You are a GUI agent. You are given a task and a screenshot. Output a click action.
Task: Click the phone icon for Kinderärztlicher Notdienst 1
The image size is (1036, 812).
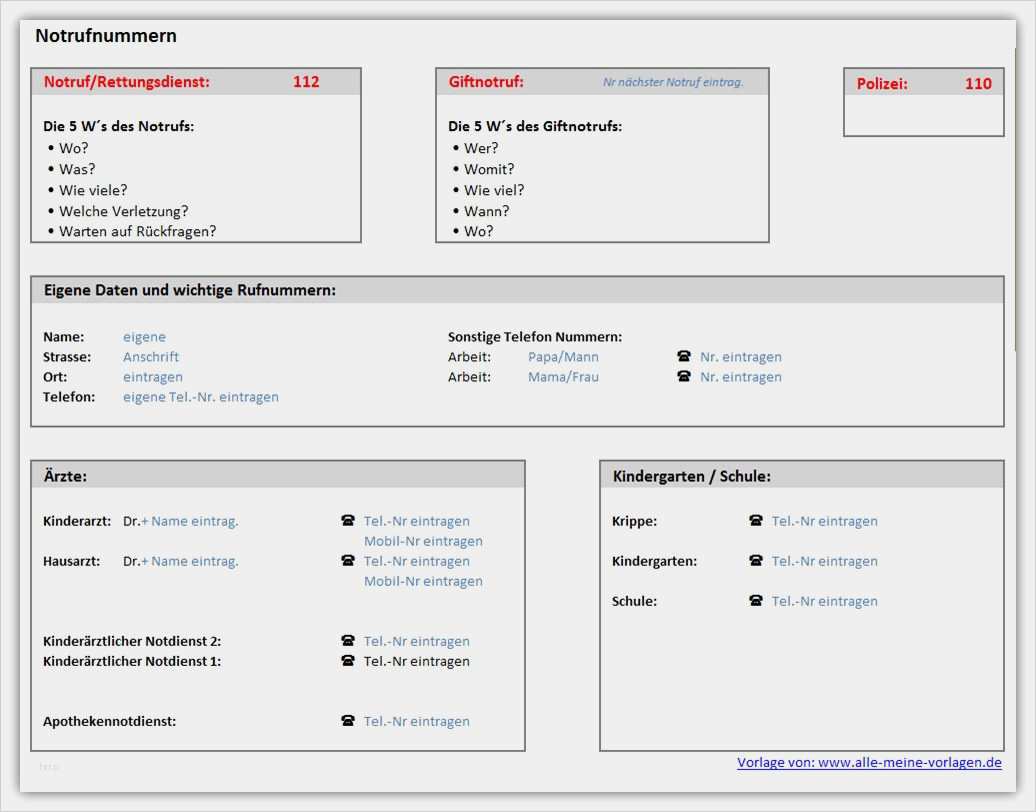pyautogui.click(x=348, y=661)
